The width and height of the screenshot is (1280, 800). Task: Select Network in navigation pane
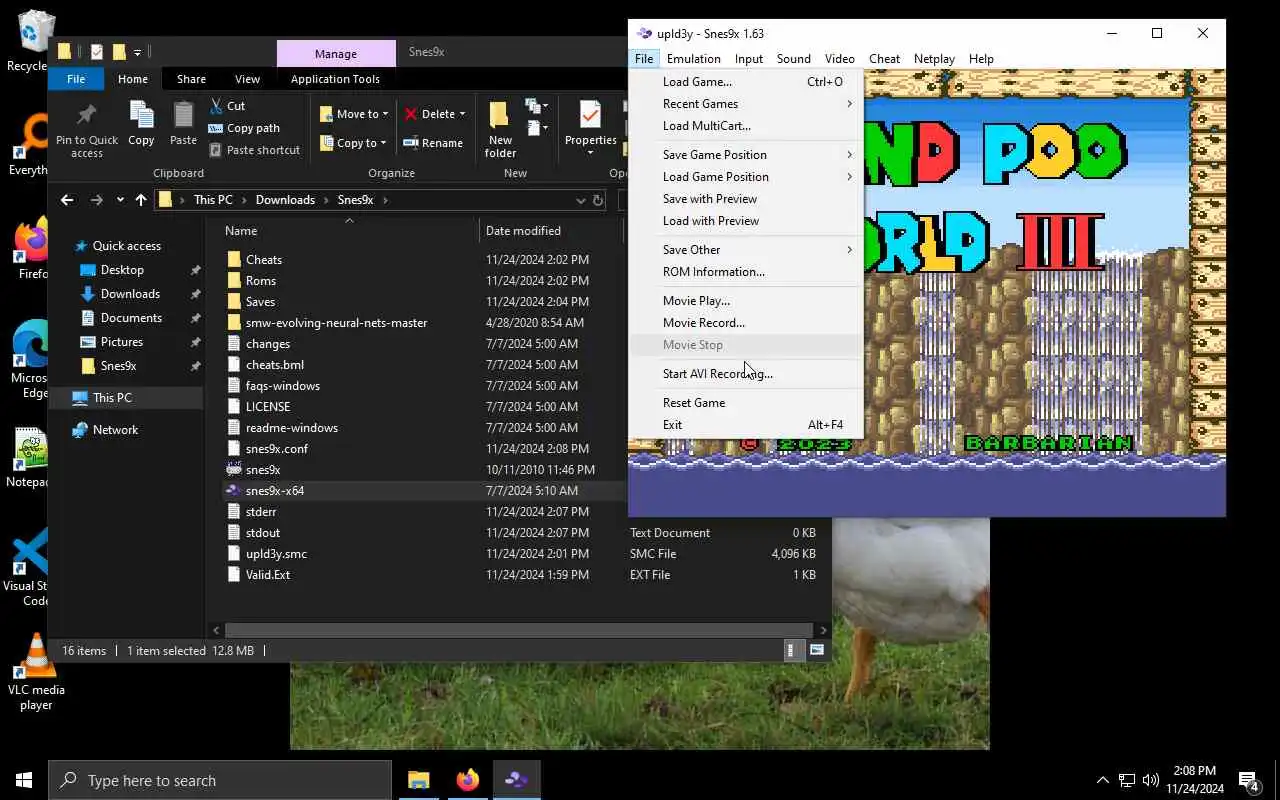tap(115, 430)
